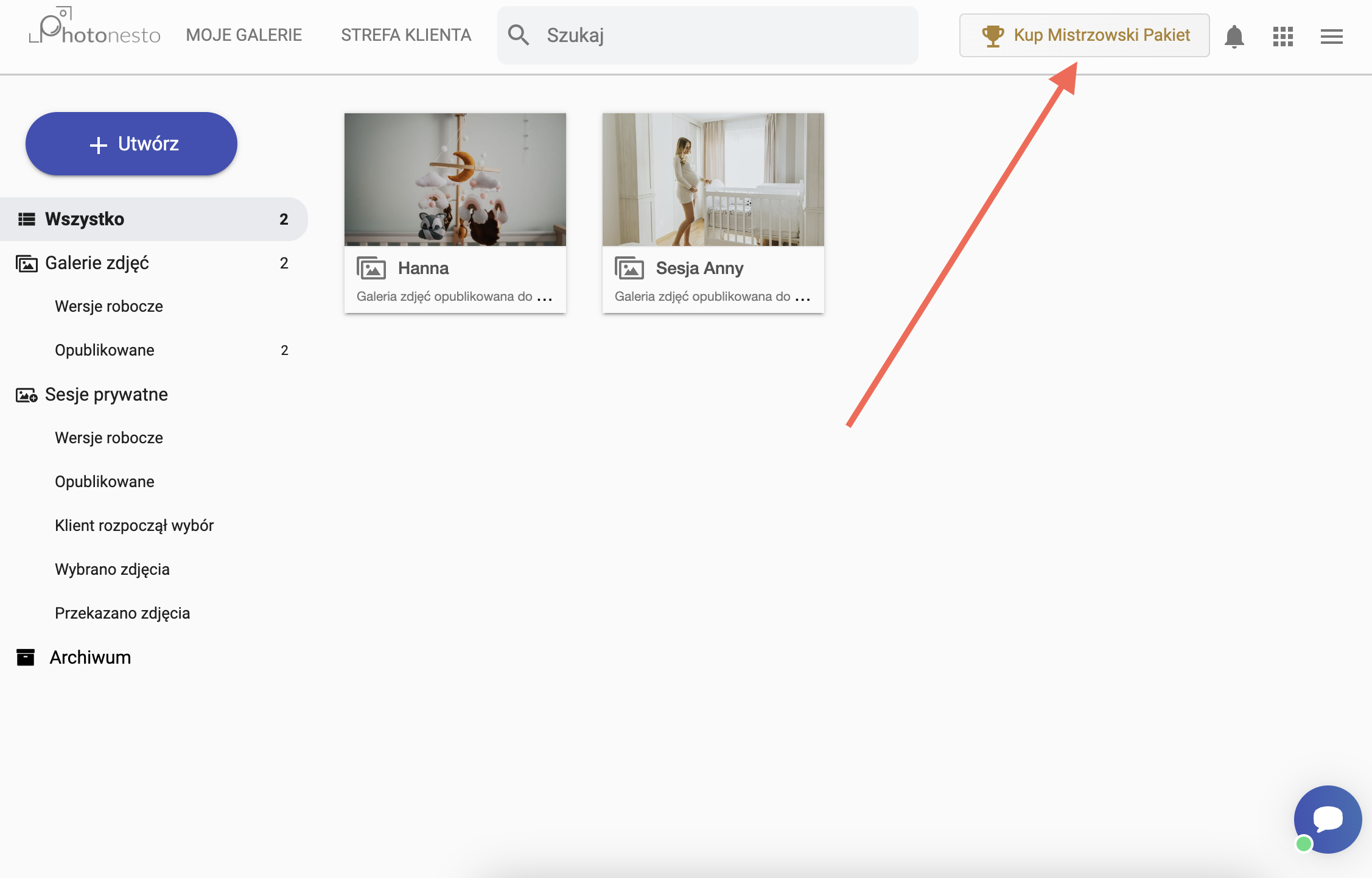Image resolution: width=1372 pixels, height=878 pixels.
Task: Select Galerie zdjęć in the sidebar
Action: pos(154,263)
